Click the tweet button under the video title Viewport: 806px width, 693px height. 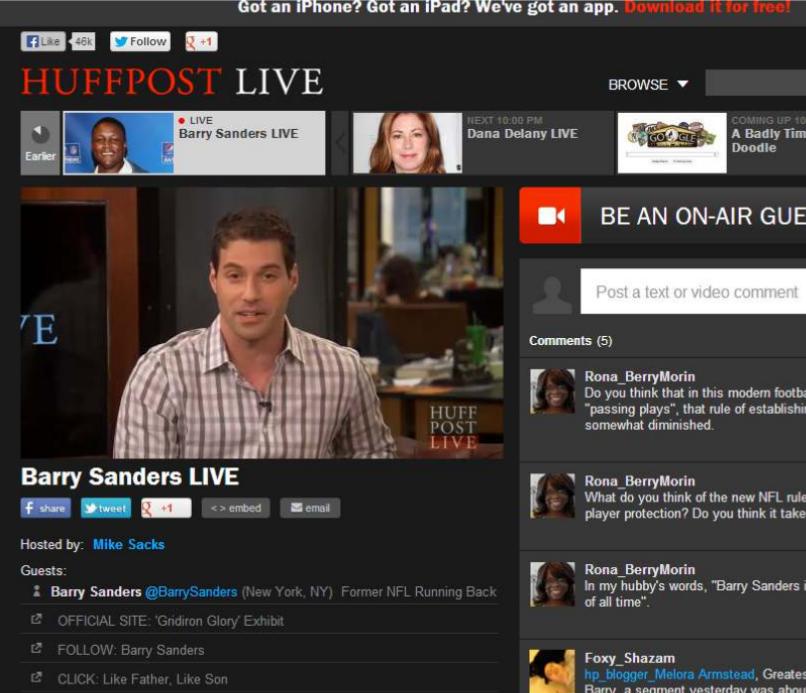pyautogui.click(x=106, y=508)
